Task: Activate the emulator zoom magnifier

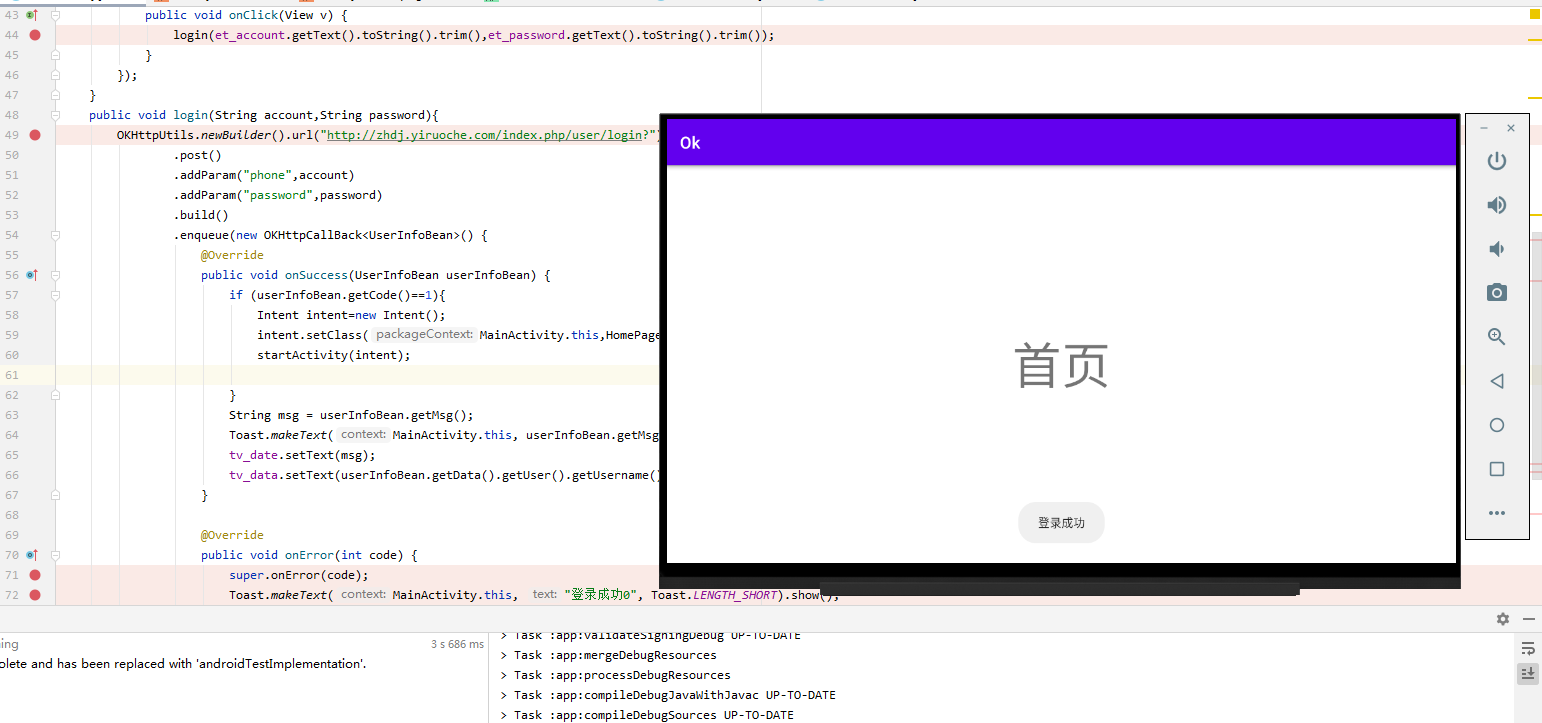Action: click(x=1497, y=337)
